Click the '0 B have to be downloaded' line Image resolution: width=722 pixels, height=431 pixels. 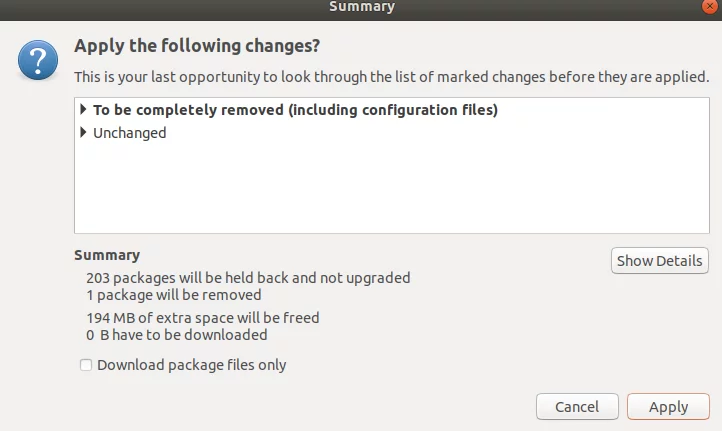[x=177, y=335]
